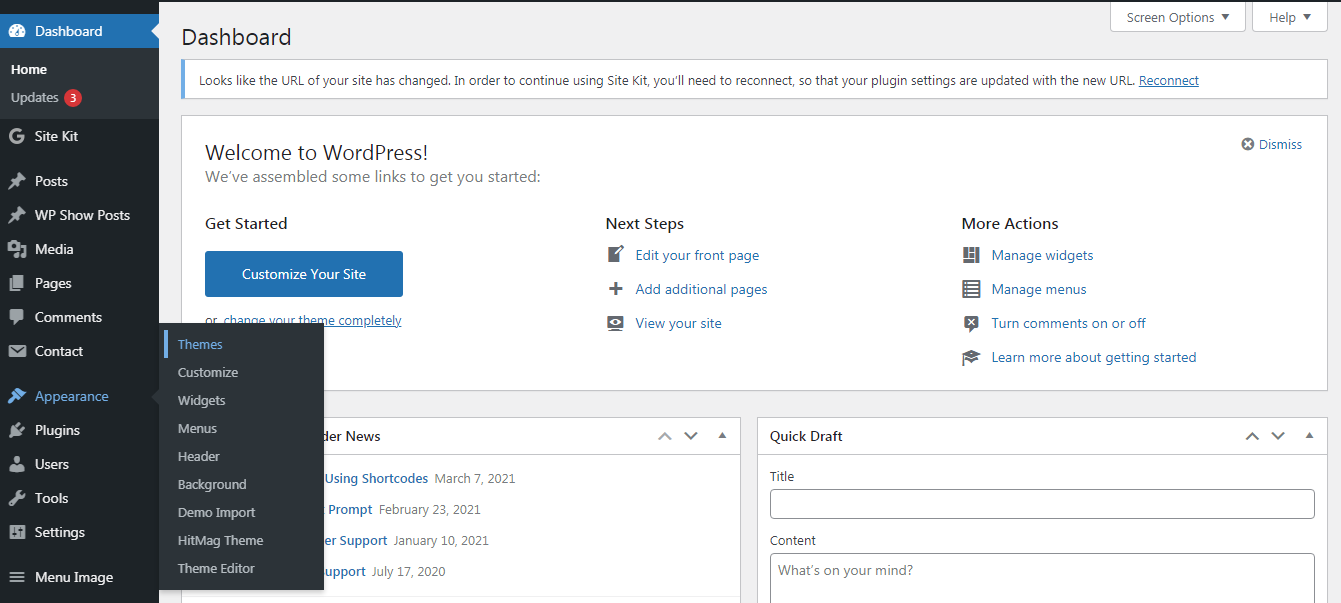Focus the What's on your mind content box
The width and height of the screenshot is (1341, 603).
[1042, 578]
